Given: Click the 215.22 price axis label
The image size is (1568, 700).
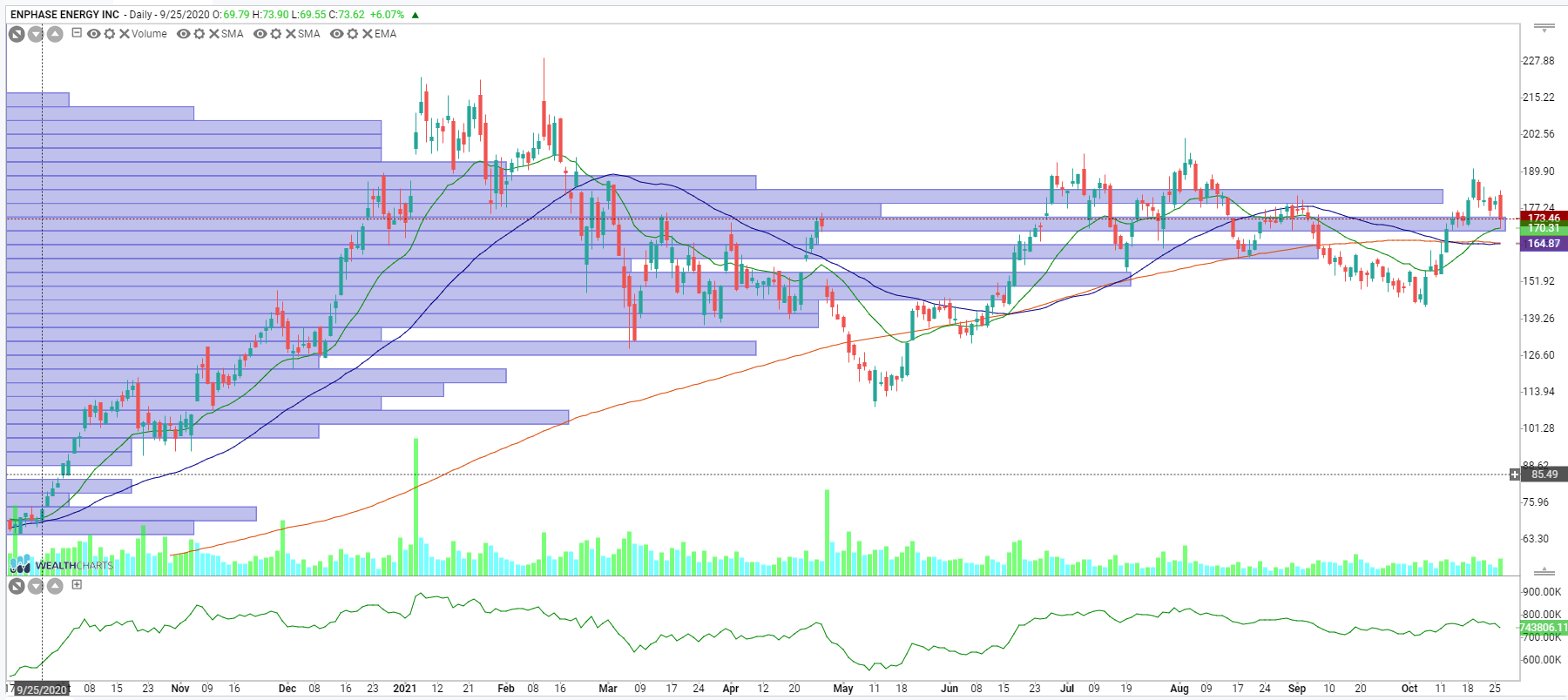Looking at the screenshot, I should 1538,98.
